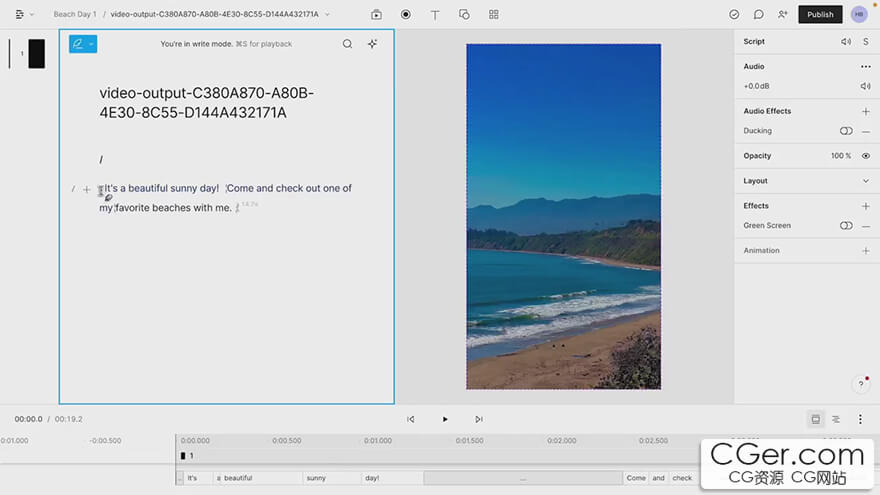Open the composition name dropdown chevron in breadcrumb
Viewport: 880px width, 495px height.
[x=327, y=15]
